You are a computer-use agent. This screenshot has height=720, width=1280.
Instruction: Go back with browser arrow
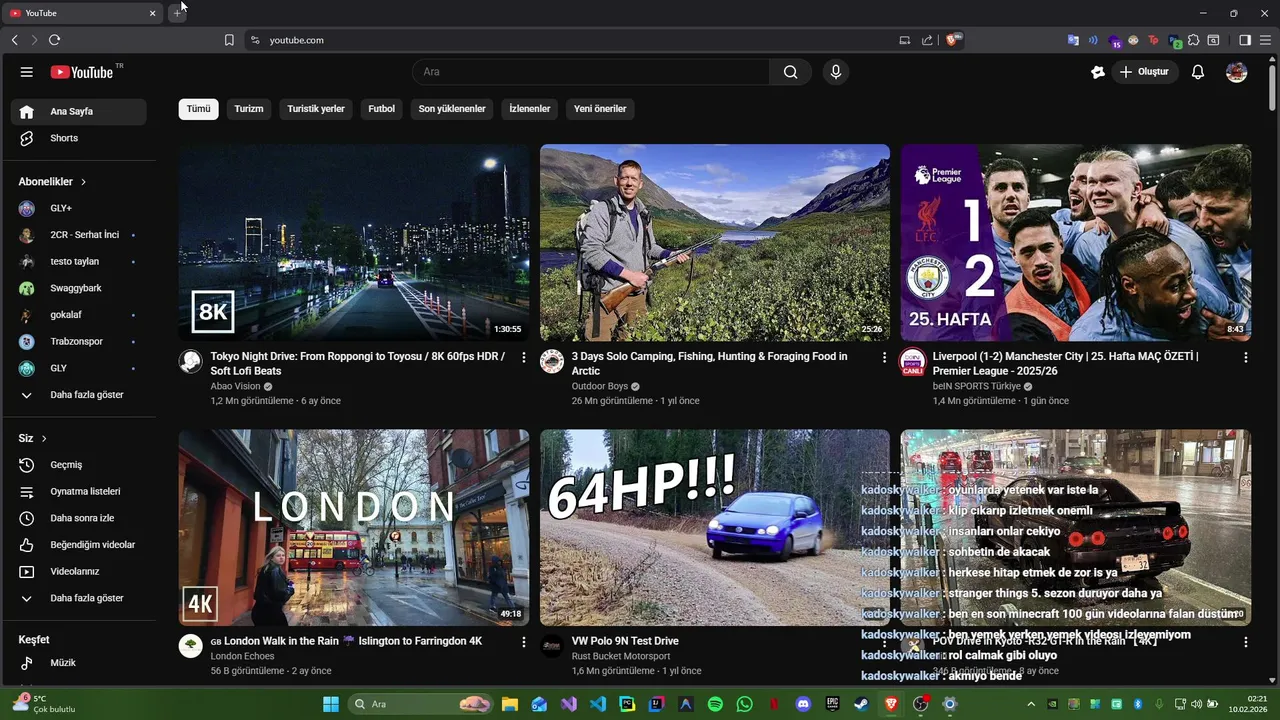click(x=14, y=40)
